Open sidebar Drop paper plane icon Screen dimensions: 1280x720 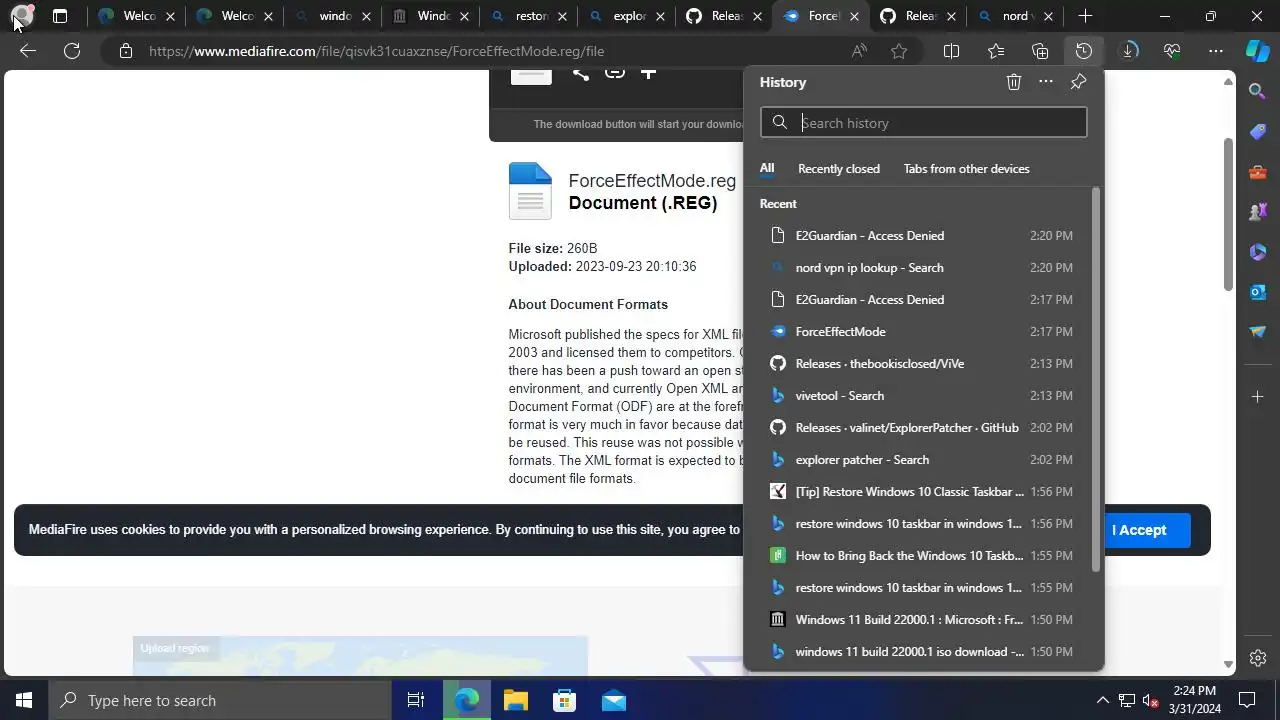coord(1258,332)
